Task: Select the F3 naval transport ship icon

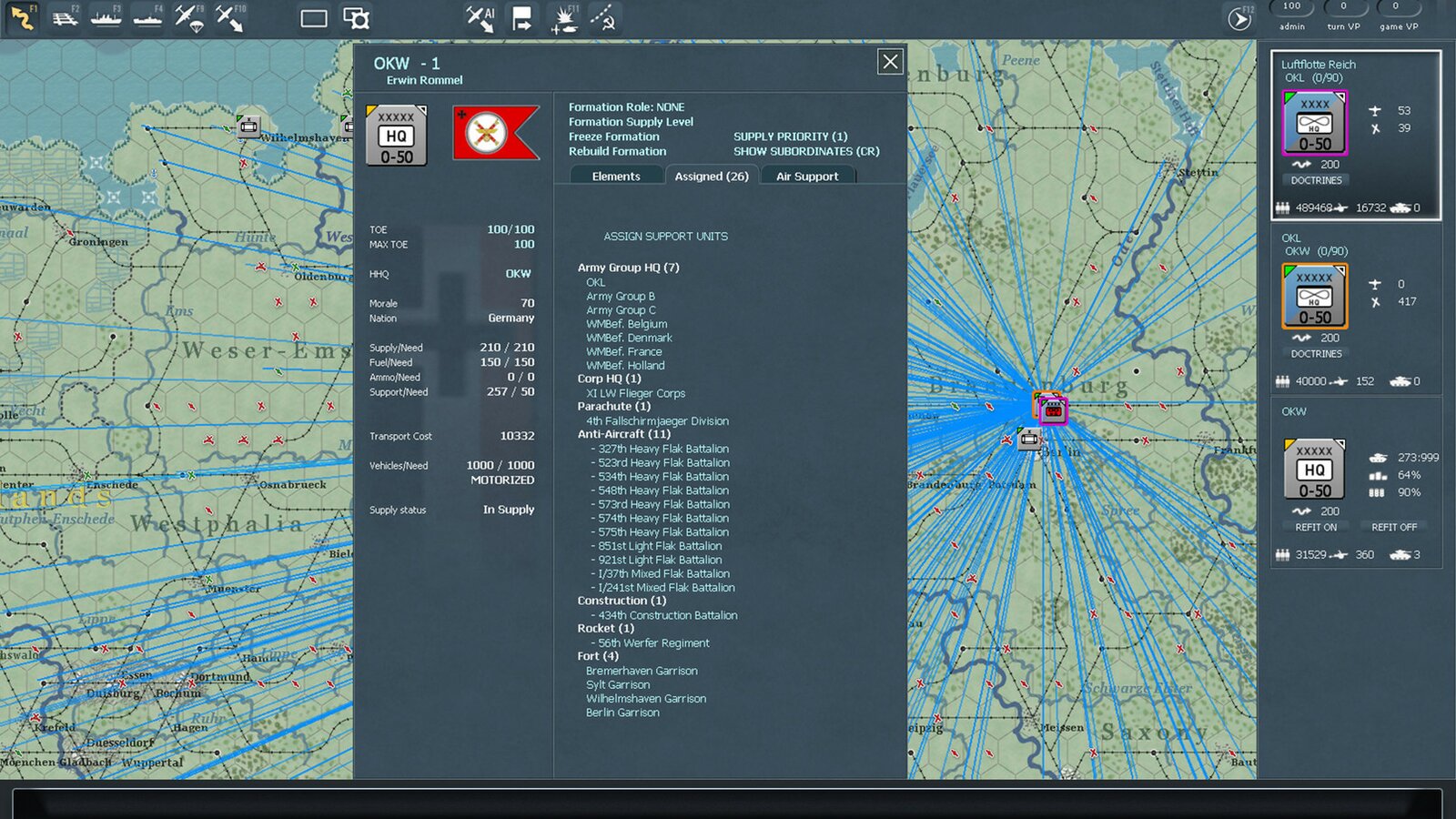Action: pos(106,18)
